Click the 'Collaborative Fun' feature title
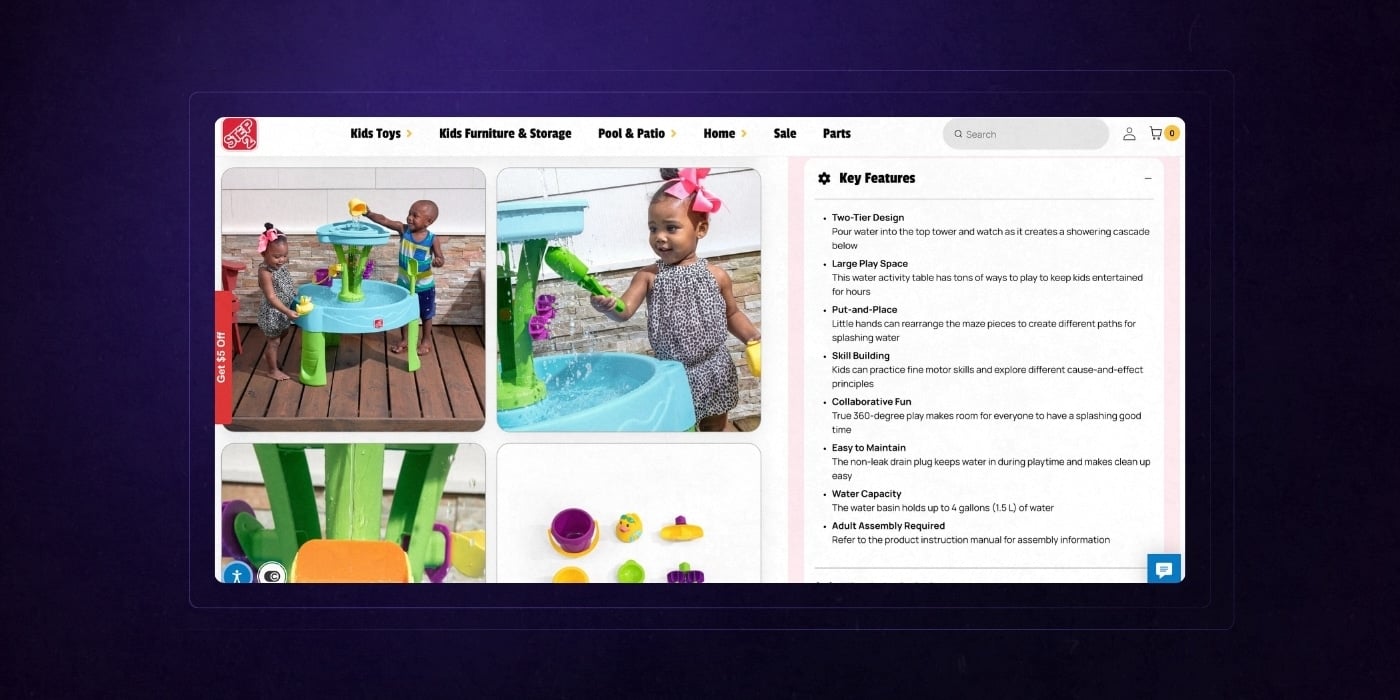1400x700 pixels. click(x=872, y=402)
